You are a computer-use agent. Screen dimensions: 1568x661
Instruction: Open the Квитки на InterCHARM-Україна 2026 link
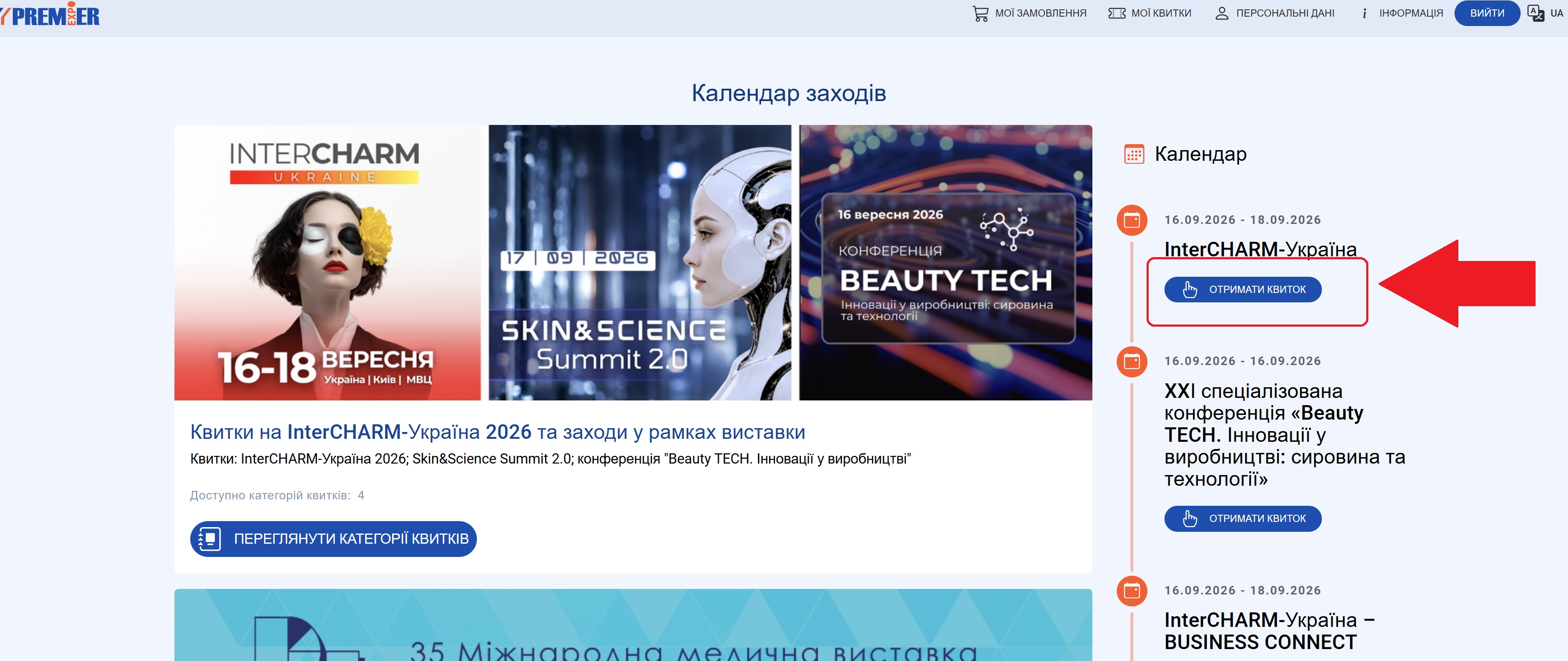tap(497, 432)
